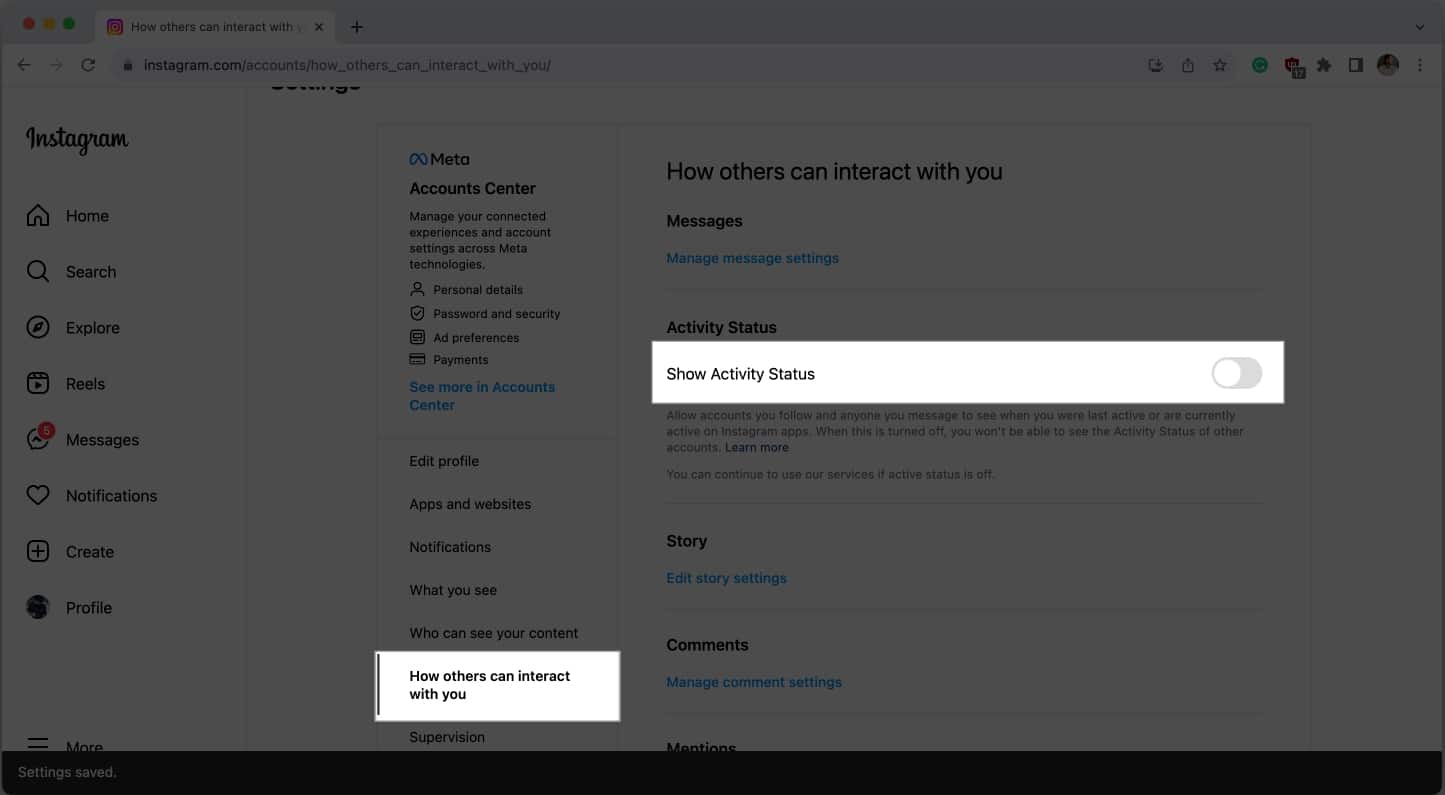Bookmark this page with star icon

1220,65
